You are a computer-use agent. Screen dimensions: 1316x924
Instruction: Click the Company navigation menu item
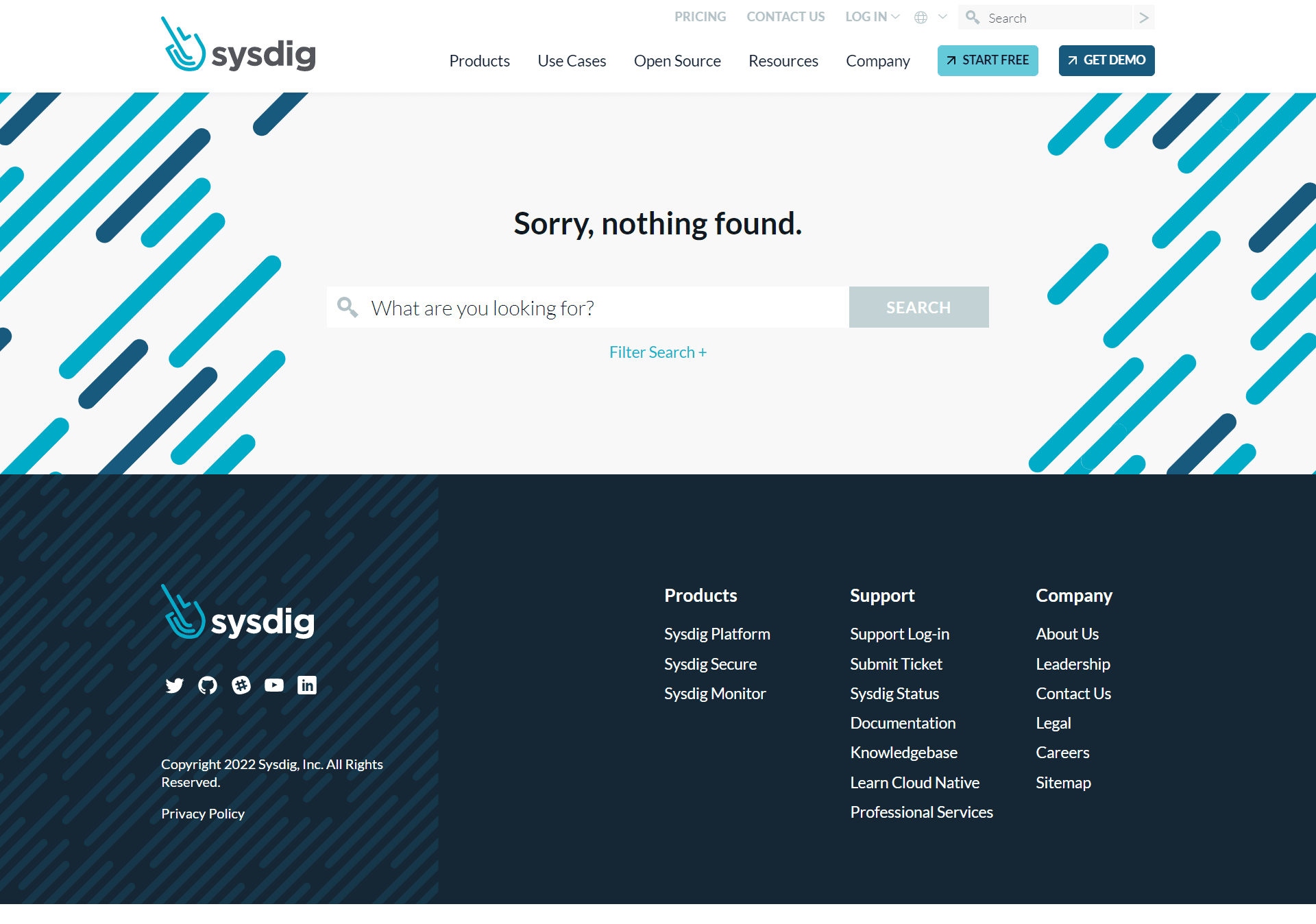(x=878, y=60)
